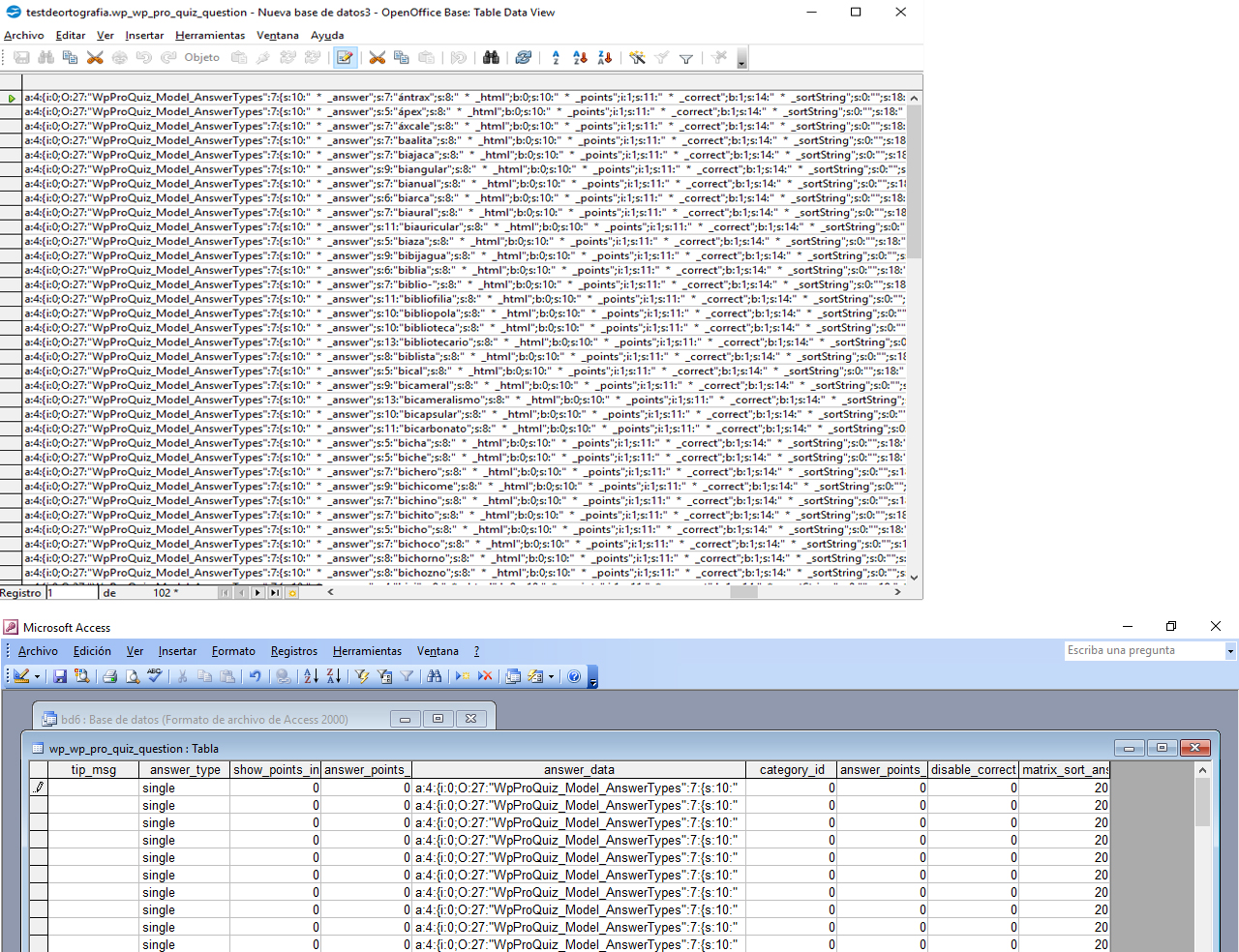Click the AutoFilter wand icon in OpenOffice
The height and width of the screenshot is (952, 1239).
click(x=637, y=58)
